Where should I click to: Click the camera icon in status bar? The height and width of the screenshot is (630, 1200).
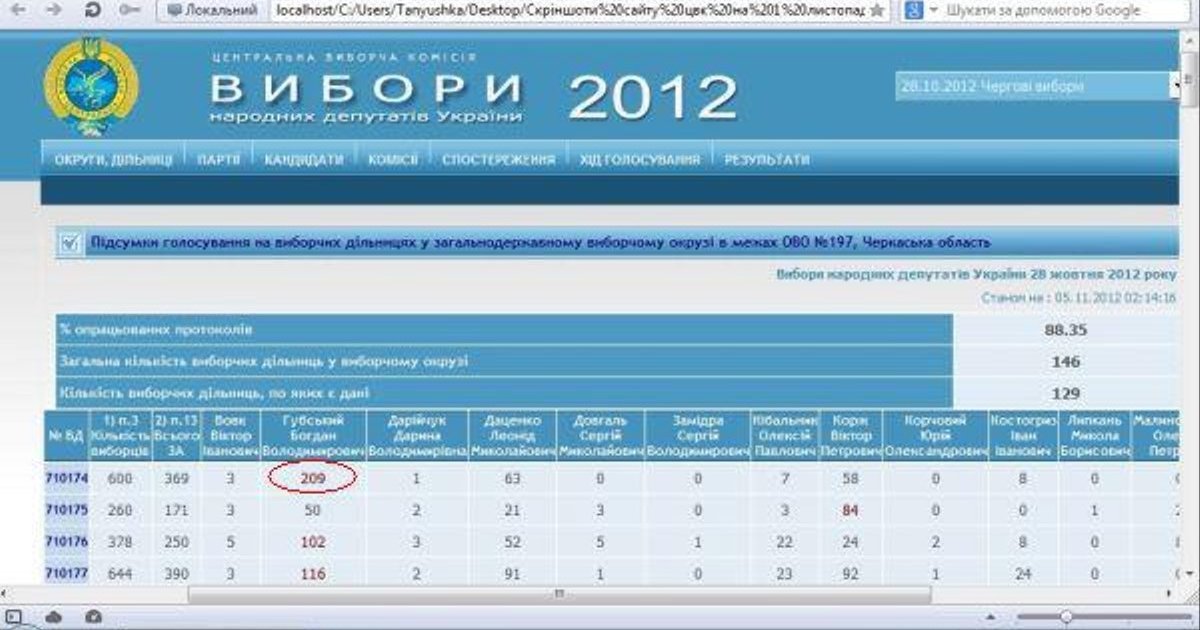92,616
